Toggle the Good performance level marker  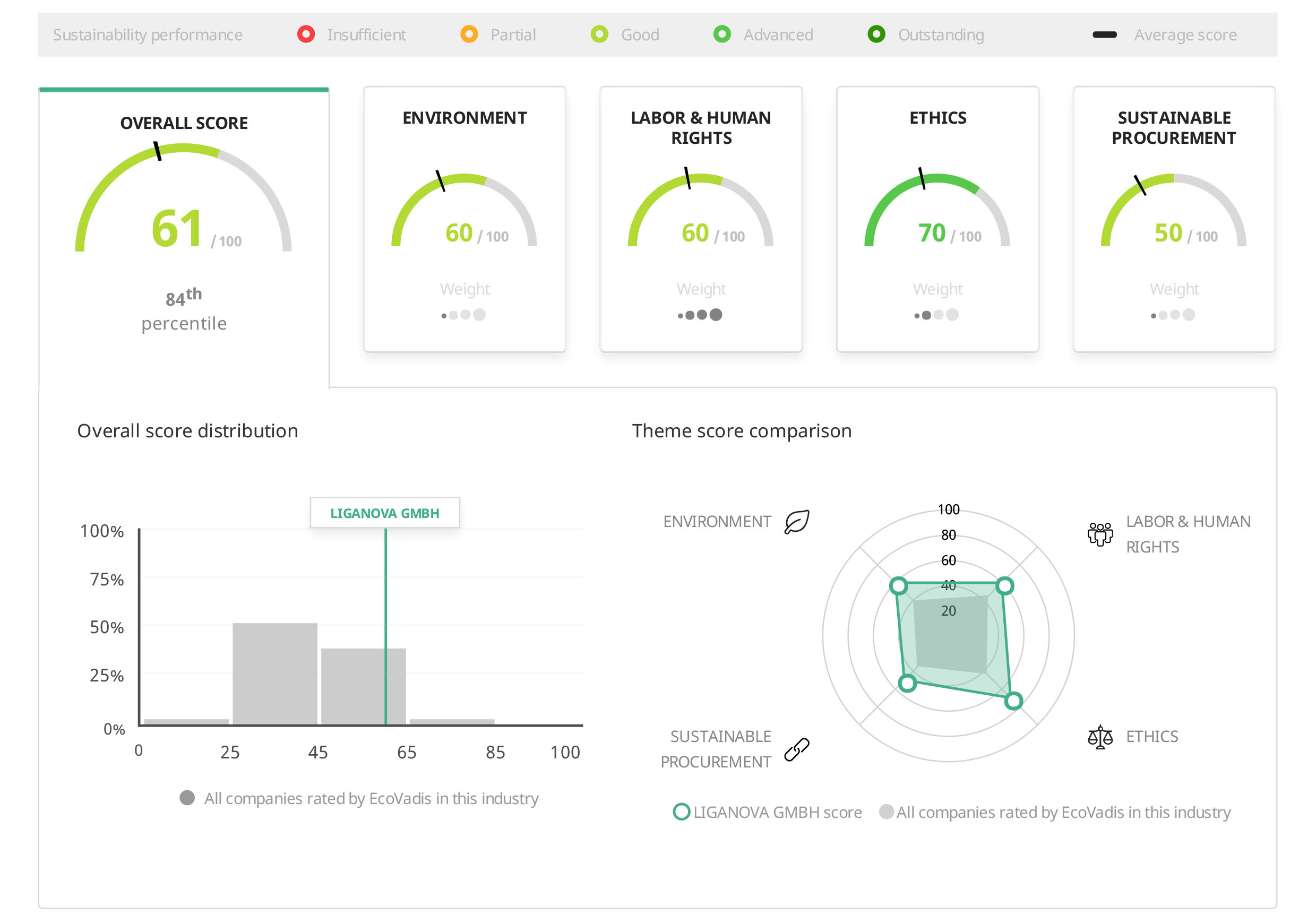tap(599, 34)
